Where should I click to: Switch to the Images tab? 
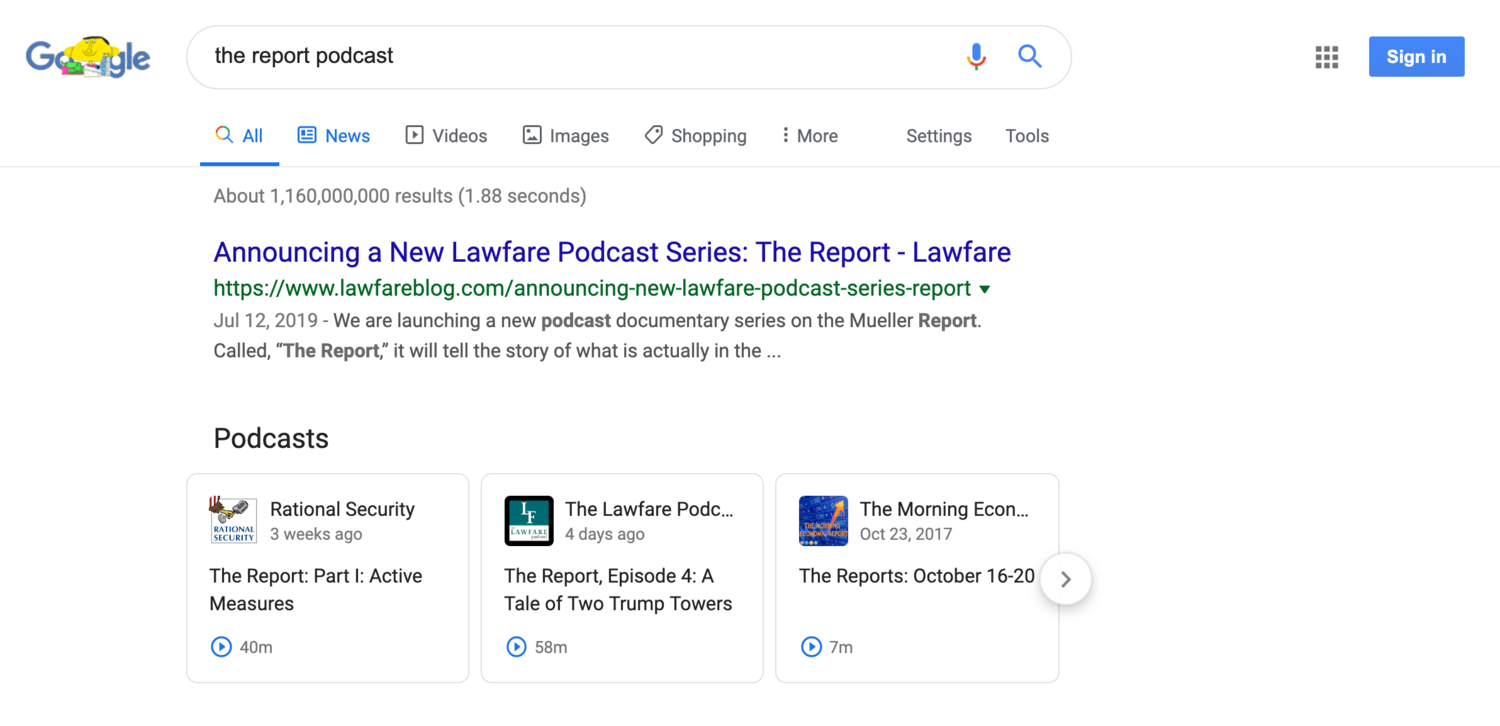[578, 135]
